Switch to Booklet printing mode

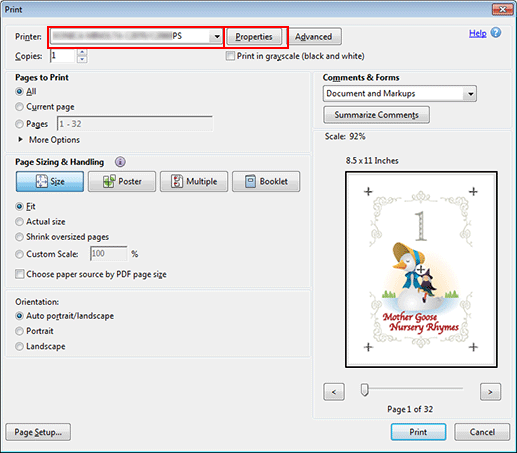click(266, 182)
